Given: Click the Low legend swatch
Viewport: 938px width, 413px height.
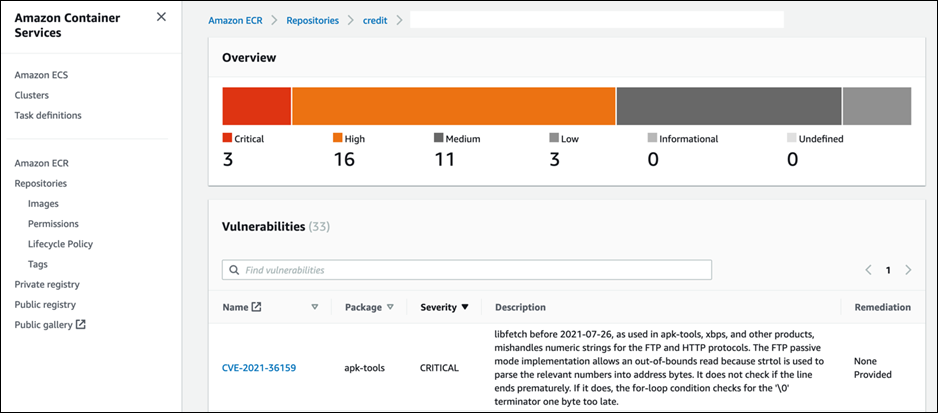Looking at the screenshot, I should tap(554, 138).
